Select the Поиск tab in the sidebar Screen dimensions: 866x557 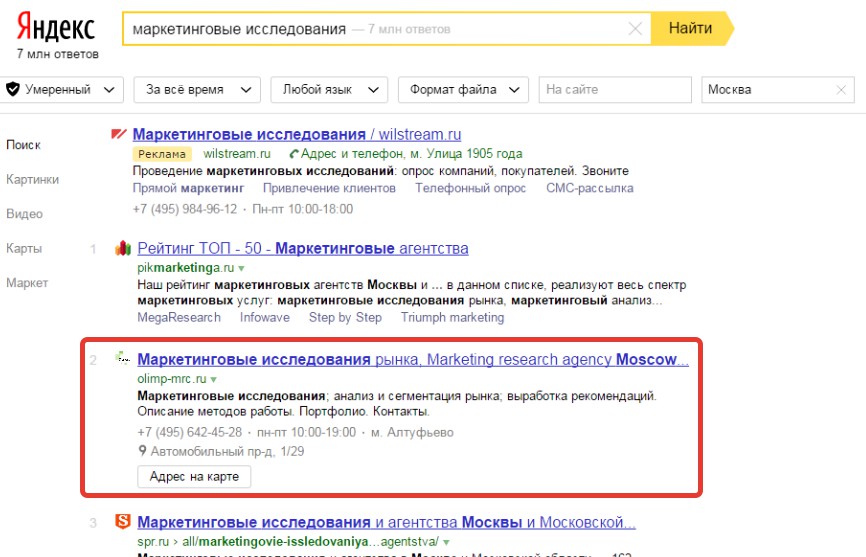coord(23,145)
